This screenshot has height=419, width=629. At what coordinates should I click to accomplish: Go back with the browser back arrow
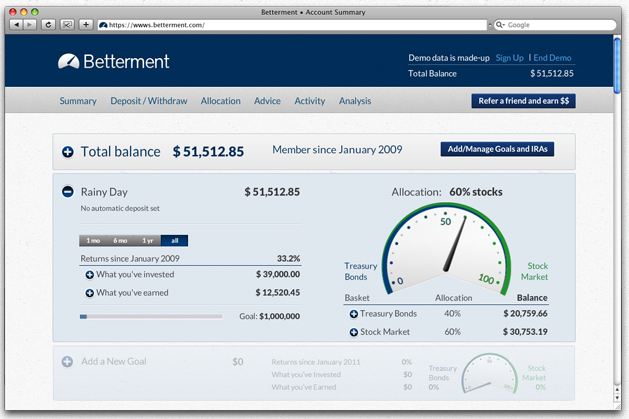(x=15, y=24)
